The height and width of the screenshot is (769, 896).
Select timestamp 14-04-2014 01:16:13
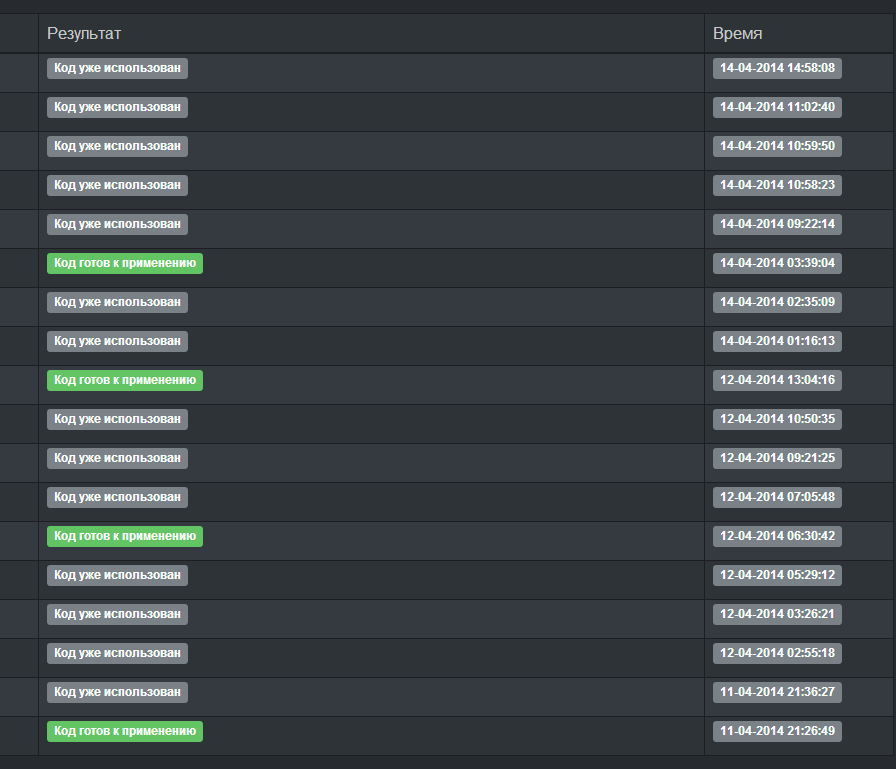pyautogui.click(x=777, y=341)
